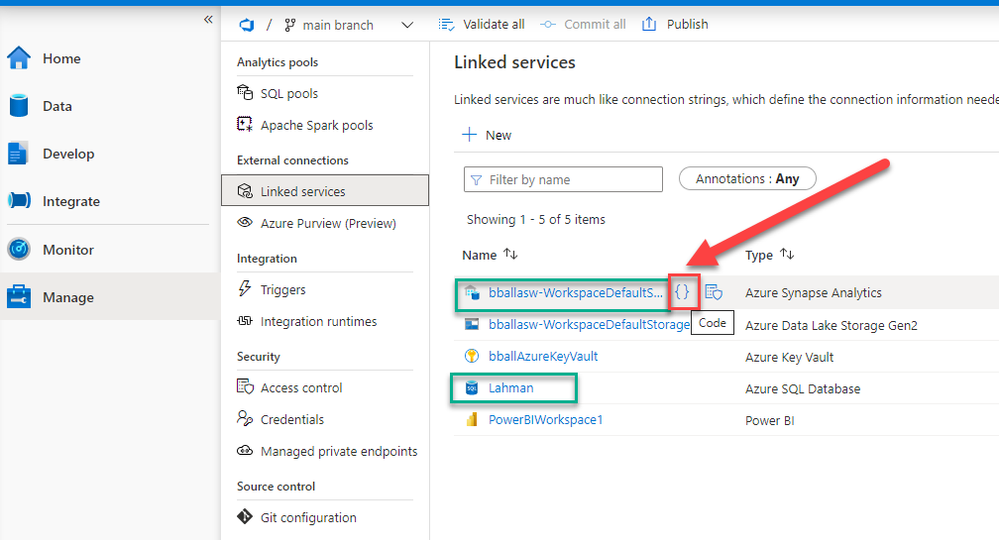Click the Azure Synapse Analytics type cell
This screenshot has height=540, width=999.
(814, 293)
